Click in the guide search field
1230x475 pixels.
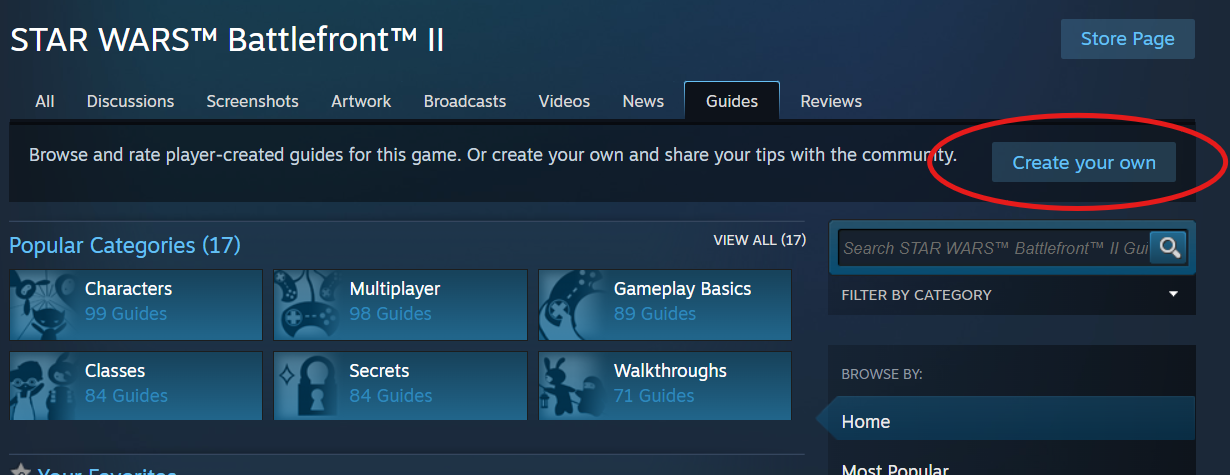(994, 247)
